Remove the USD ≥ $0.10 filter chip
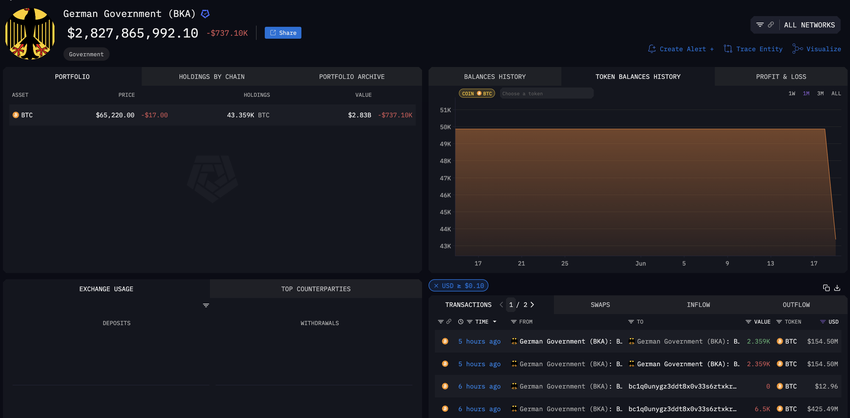The image size is (850, 418). (437, 286)
